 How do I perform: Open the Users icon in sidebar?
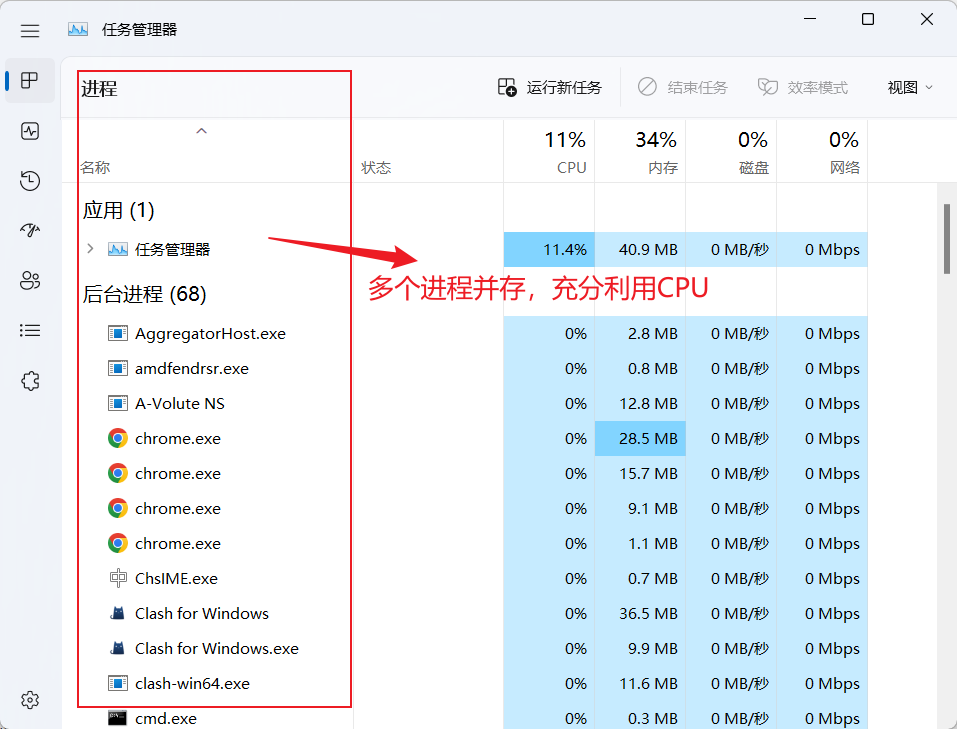coord(30,280)
